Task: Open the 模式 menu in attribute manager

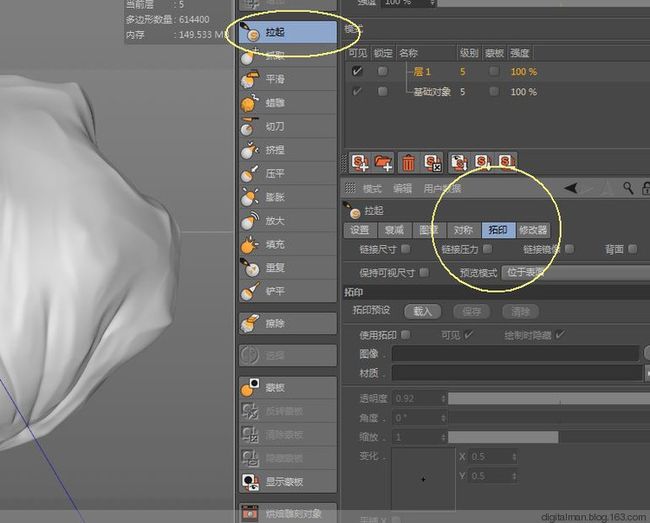Action: (372, 189)
